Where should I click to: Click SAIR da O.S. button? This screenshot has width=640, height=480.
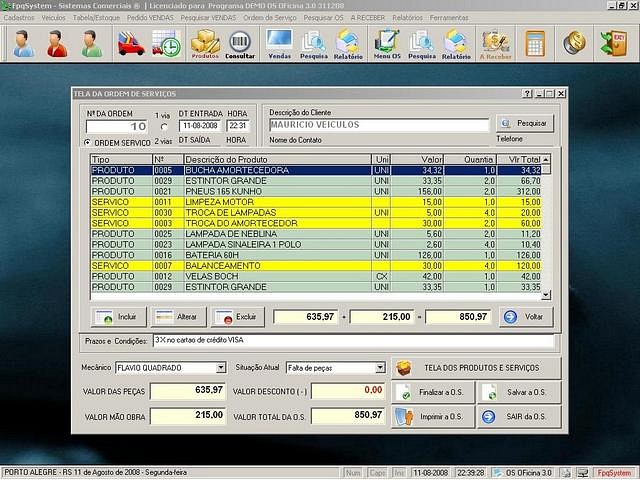(x=519, y=417)
